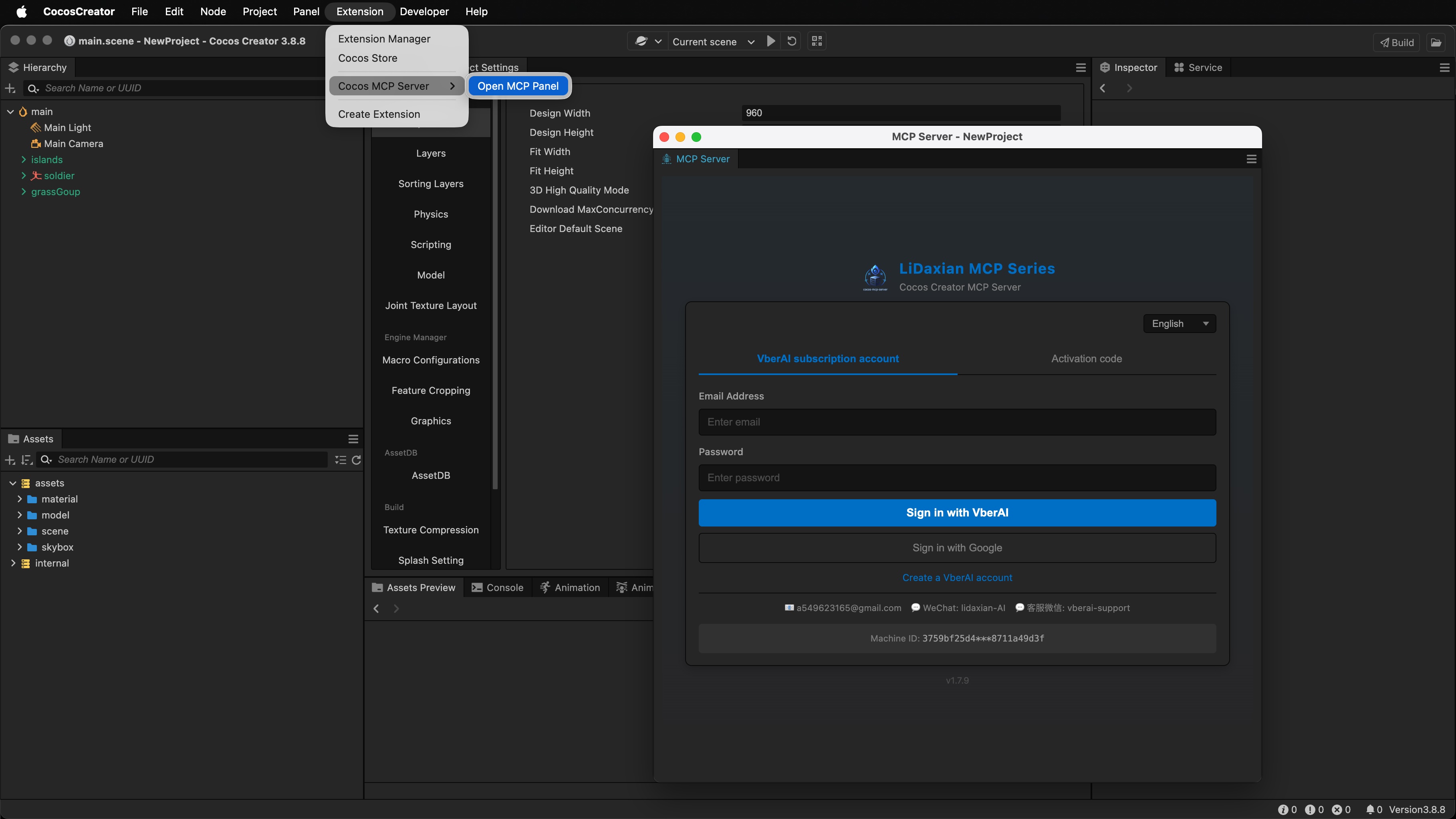Viewport: 1456px width, 819px height.
Task: Select the Main Camera node
Action: pos(73,143)
